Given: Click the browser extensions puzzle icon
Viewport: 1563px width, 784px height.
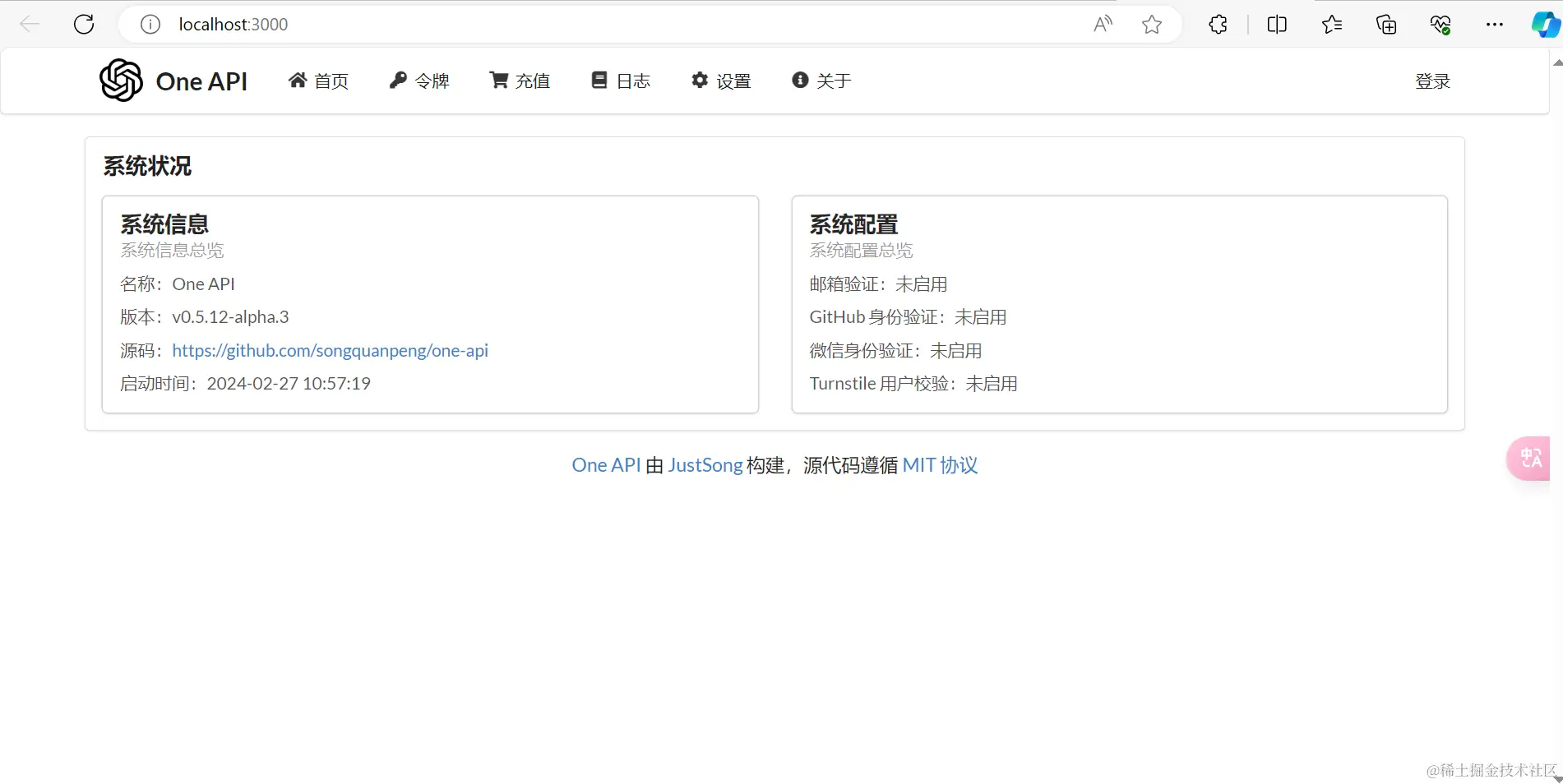Looking at the screenshot, I should click(x=1217, y=24).
